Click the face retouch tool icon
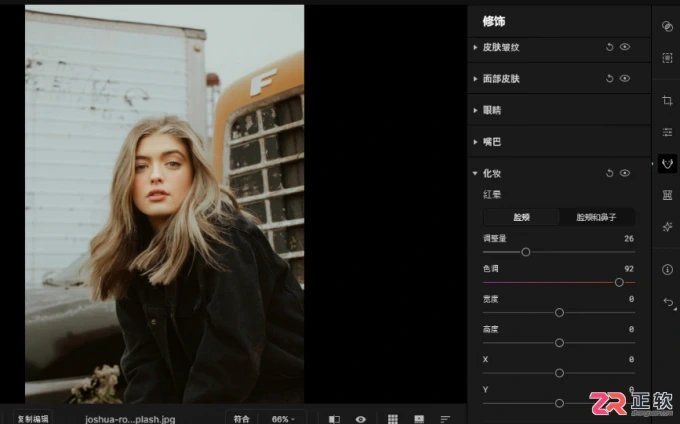 (x=667, y=163)
